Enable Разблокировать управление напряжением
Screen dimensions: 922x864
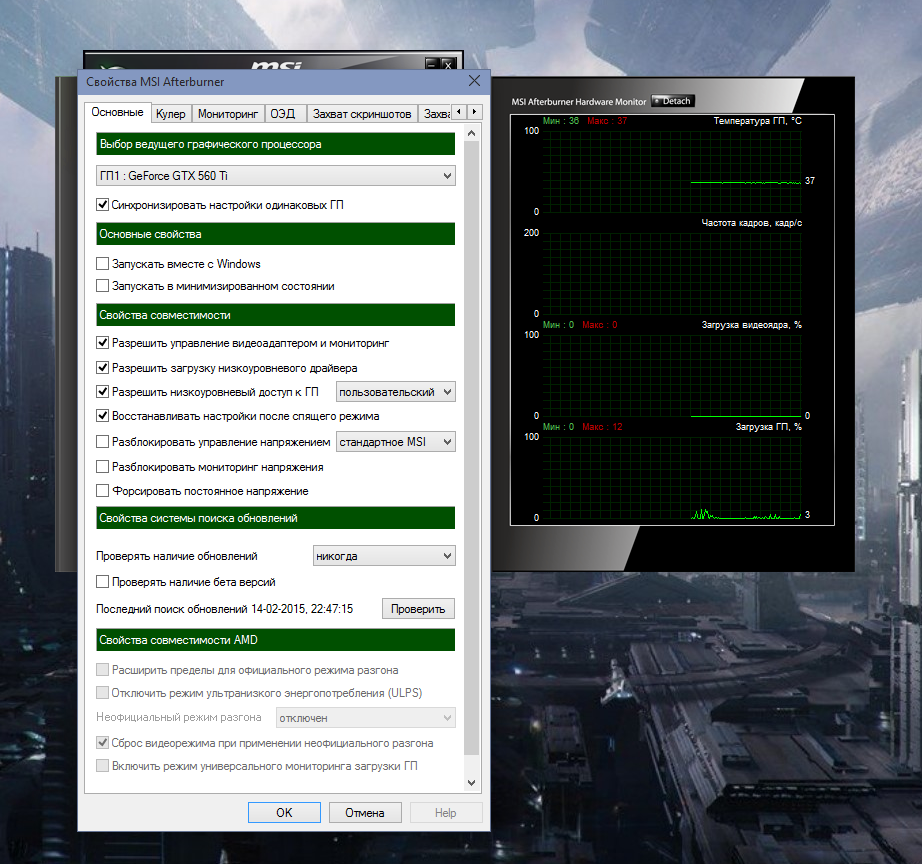pos(102,442)
